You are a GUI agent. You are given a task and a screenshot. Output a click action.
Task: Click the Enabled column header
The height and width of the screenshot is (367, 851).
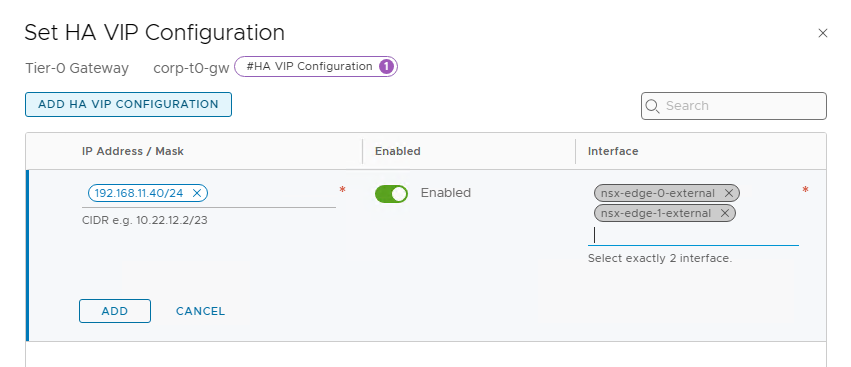(x=398, y=151)
